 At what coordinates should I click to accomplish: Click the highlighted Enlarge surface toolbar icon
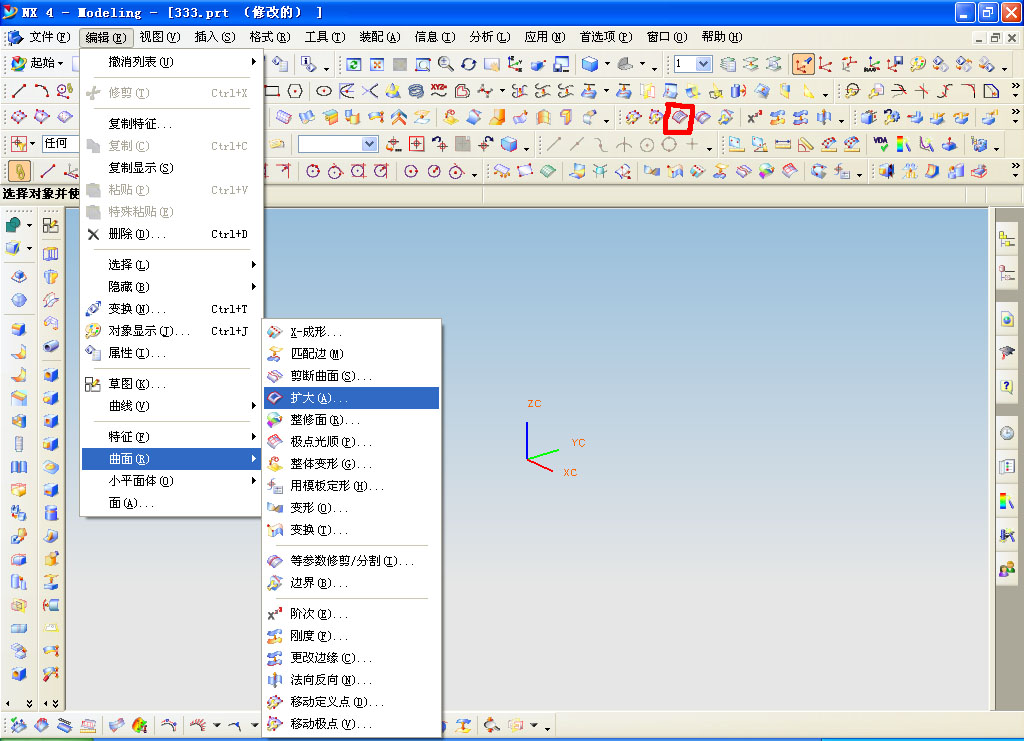click(679, 118)
